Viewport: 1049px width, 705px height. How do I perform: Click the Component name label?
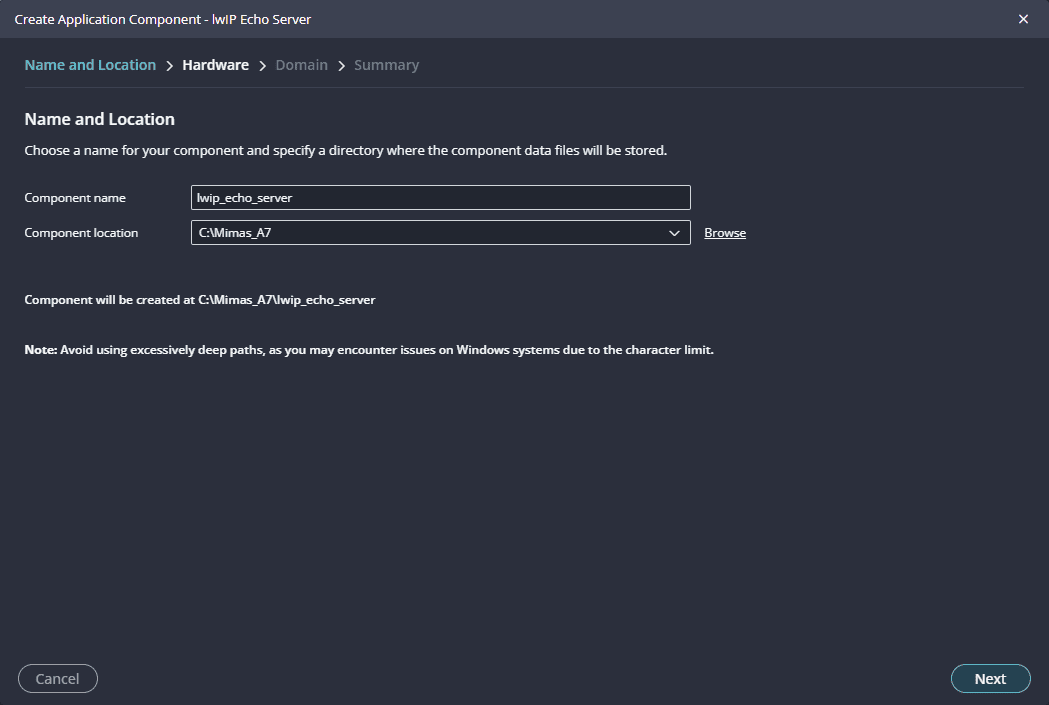click(x=75, y=198)
